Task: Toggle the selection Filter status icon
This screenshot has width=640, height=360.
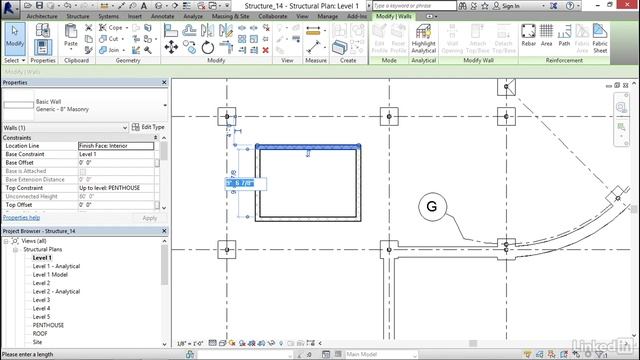Action: 601,354
